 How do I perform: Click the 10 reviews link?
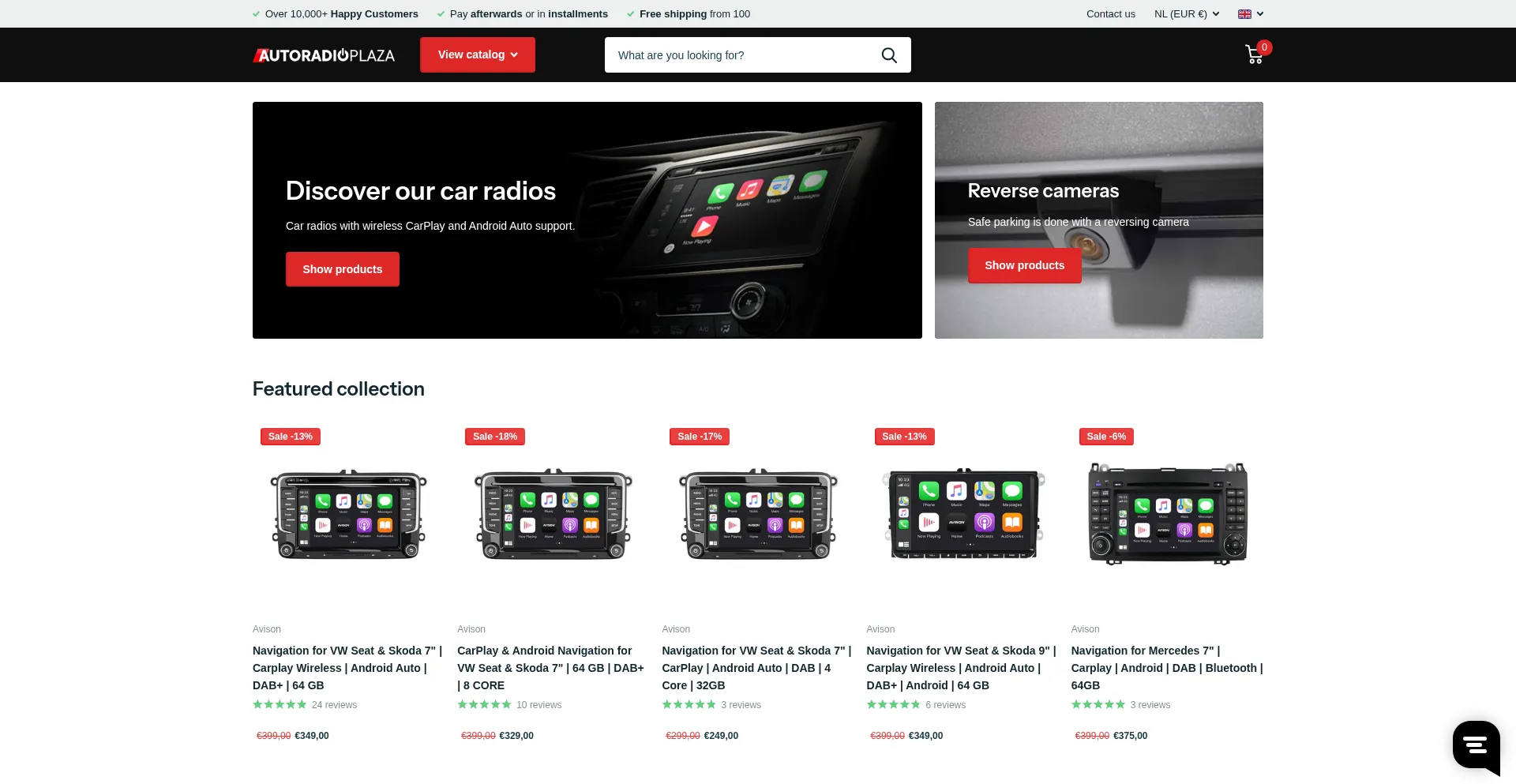pyautogui.click(x=538, y=705)
